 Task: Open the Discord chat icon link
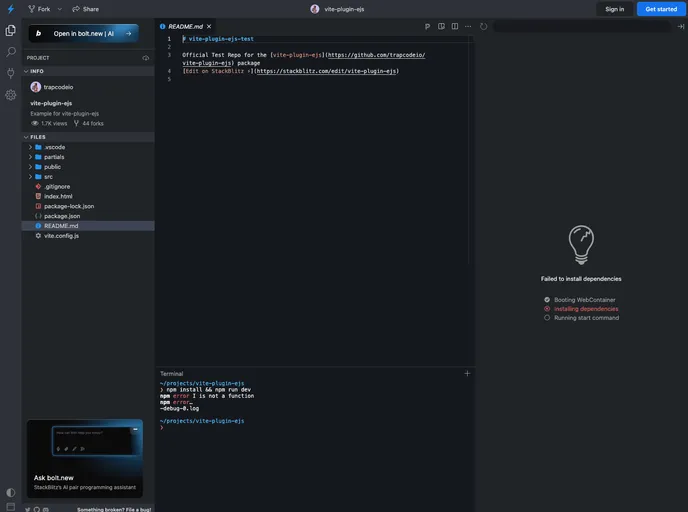coord(46,509)
